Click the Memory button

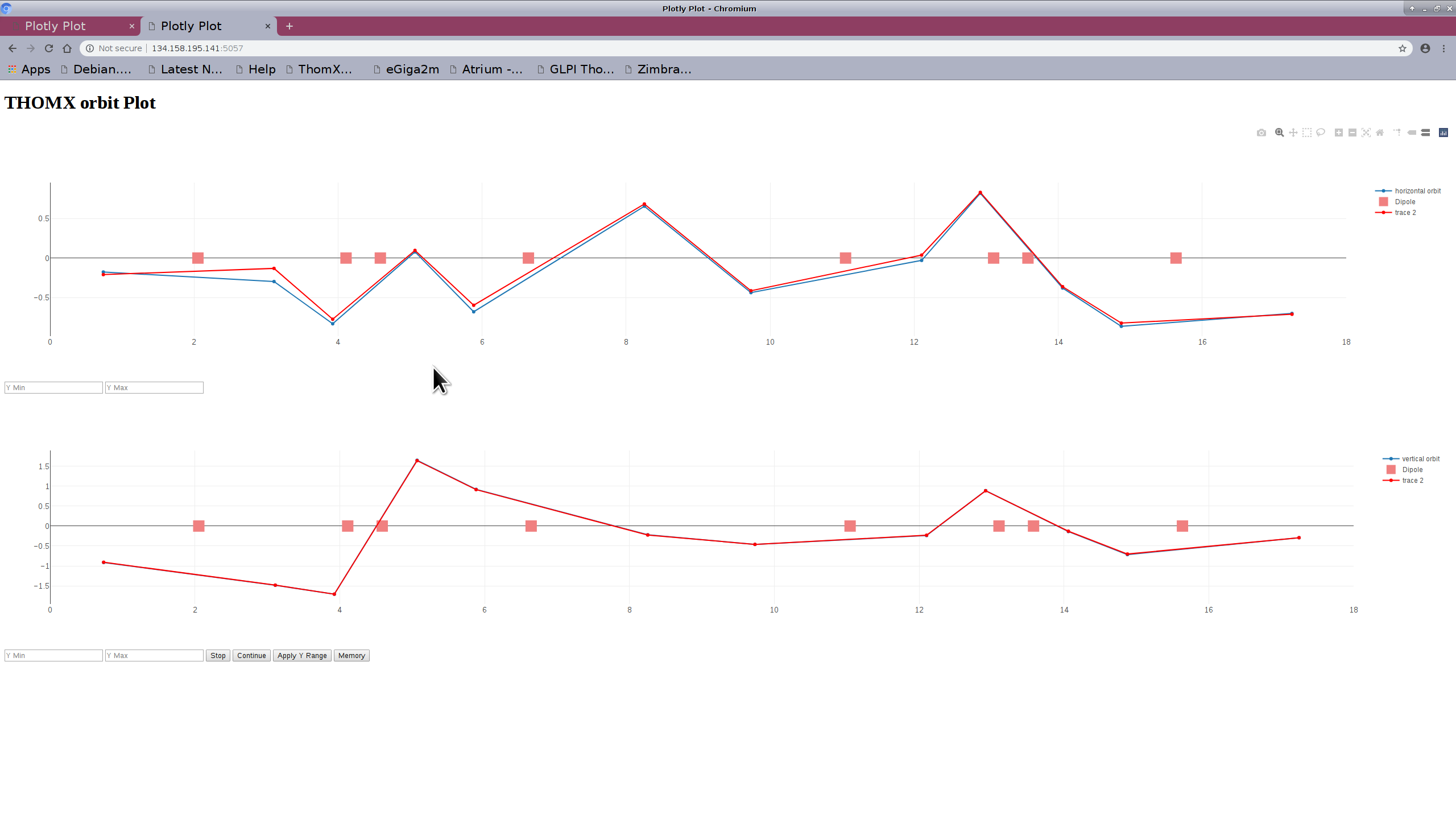[x=351, y=656]
